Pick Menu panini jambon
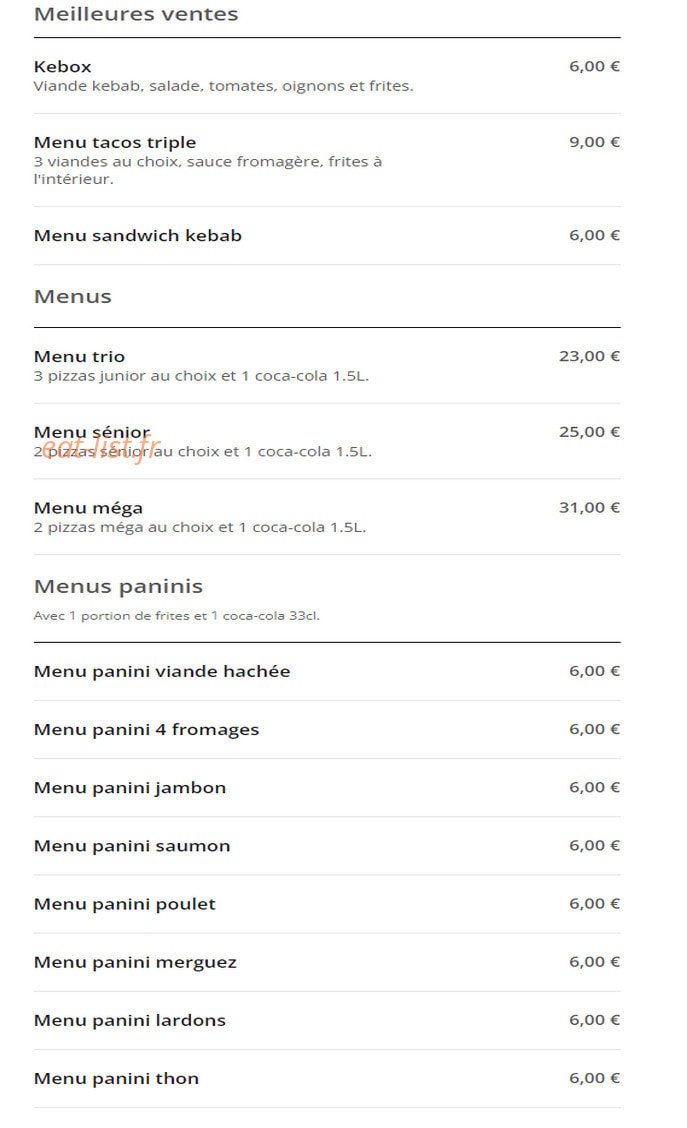This screenshot has height=1128, width=687. pos(327,788)
